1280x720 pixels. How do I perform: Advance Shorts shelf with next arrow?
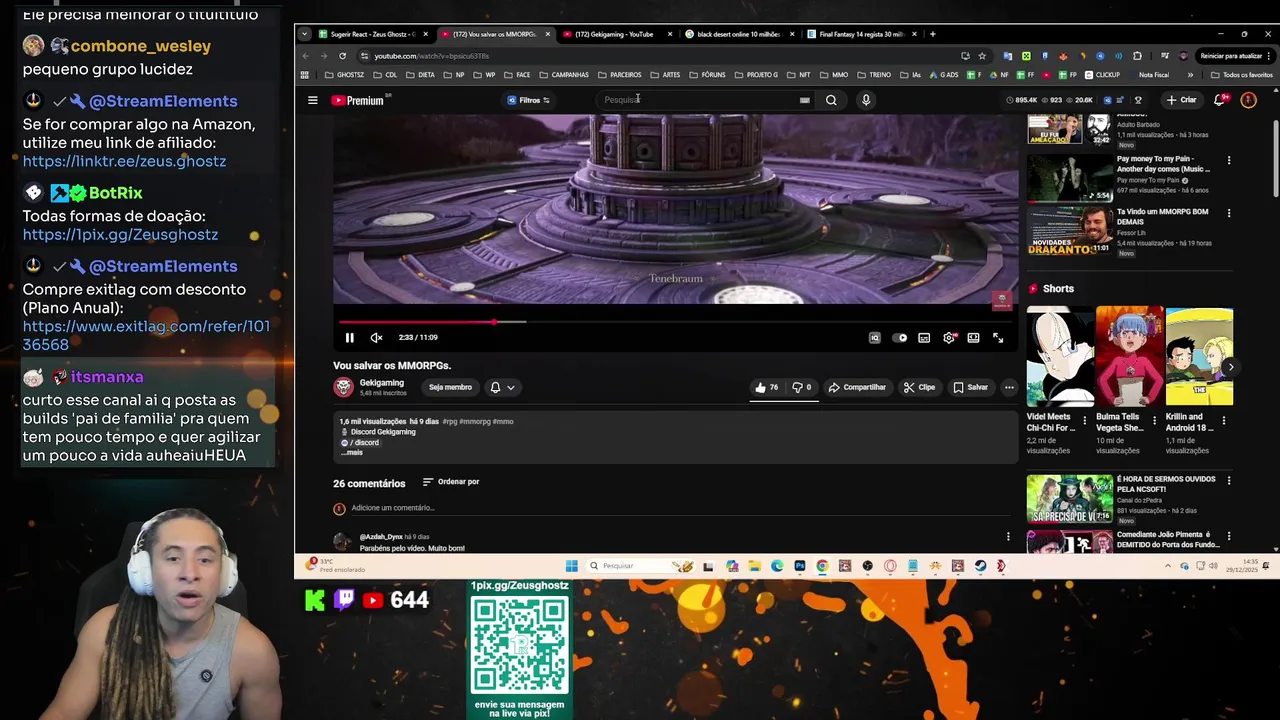tap(1231, 367)
